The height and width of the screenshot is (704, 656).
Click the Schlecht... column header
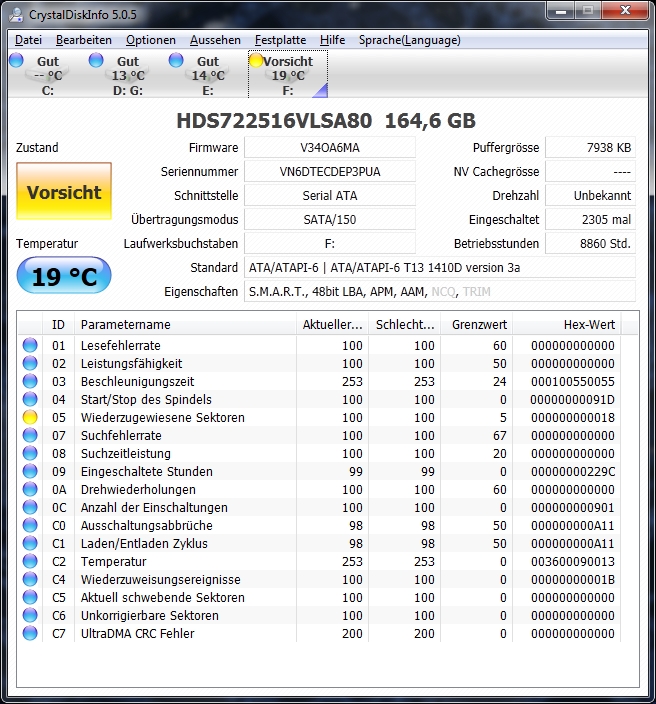pyautogui.click(x=405, y=325)
